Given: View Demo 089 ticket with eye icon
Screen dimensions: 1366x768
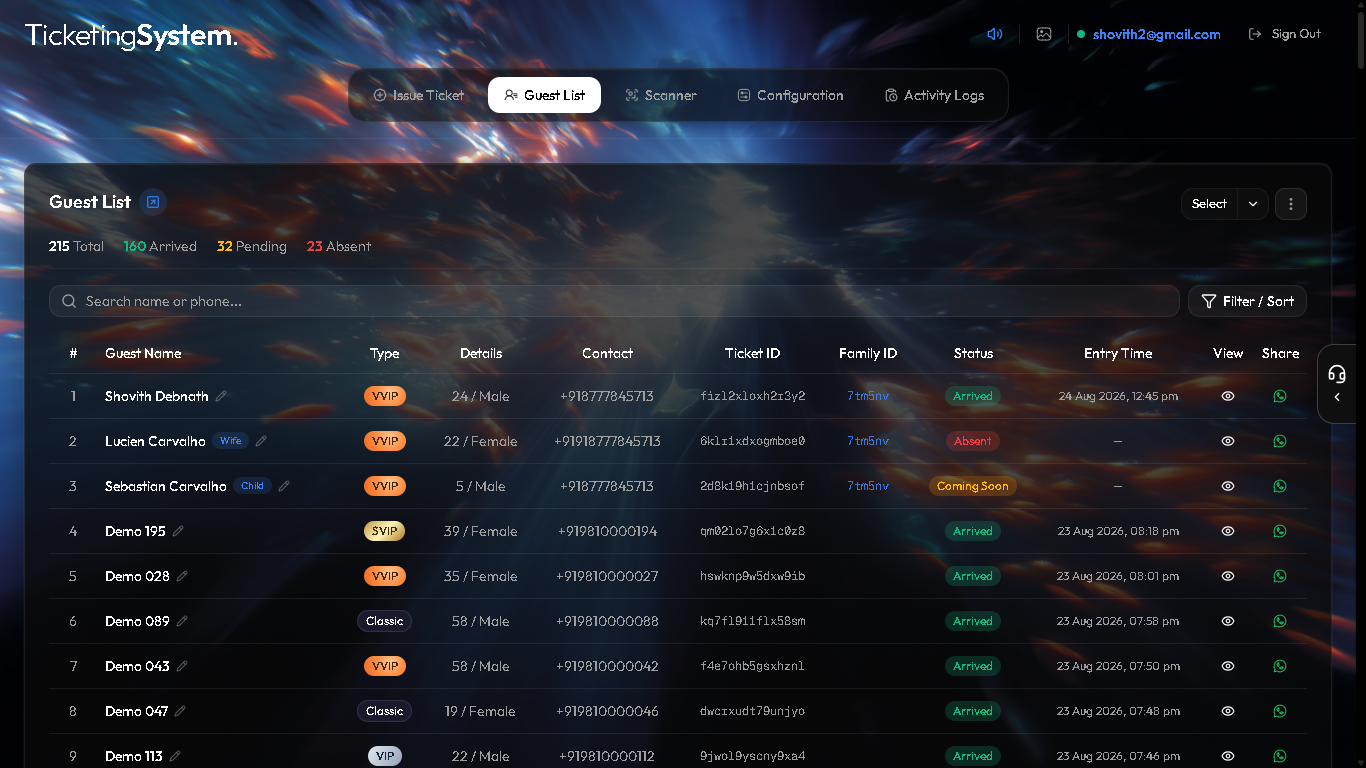Looking at the screenshot, I should pos(1228,621).
